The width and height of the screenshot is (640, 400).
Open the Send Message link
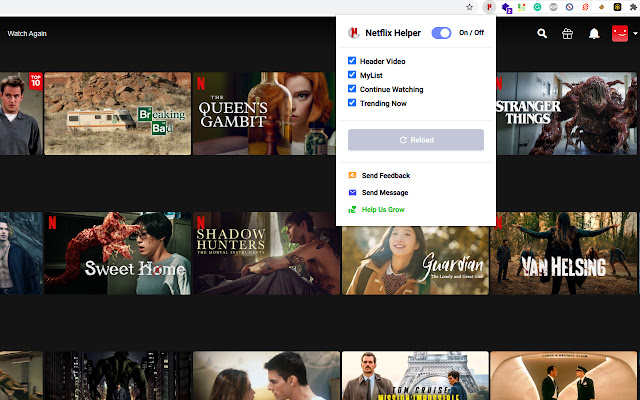385,193
